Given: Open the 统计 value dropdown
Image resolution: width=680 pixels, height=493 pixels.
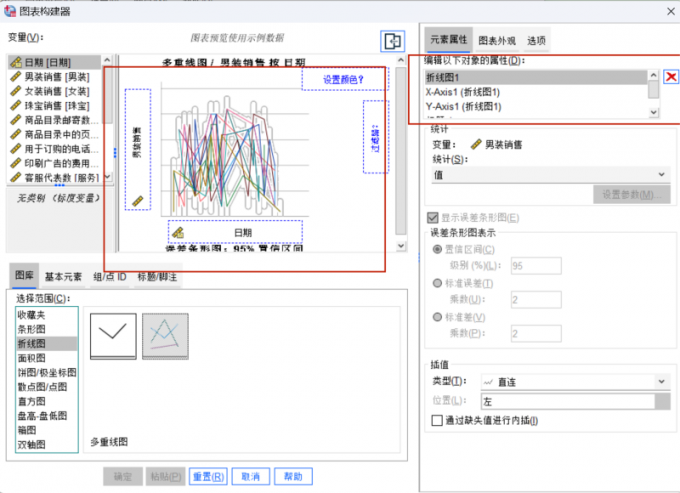Looking at the screenshot, I should click(x=551, y=175).
